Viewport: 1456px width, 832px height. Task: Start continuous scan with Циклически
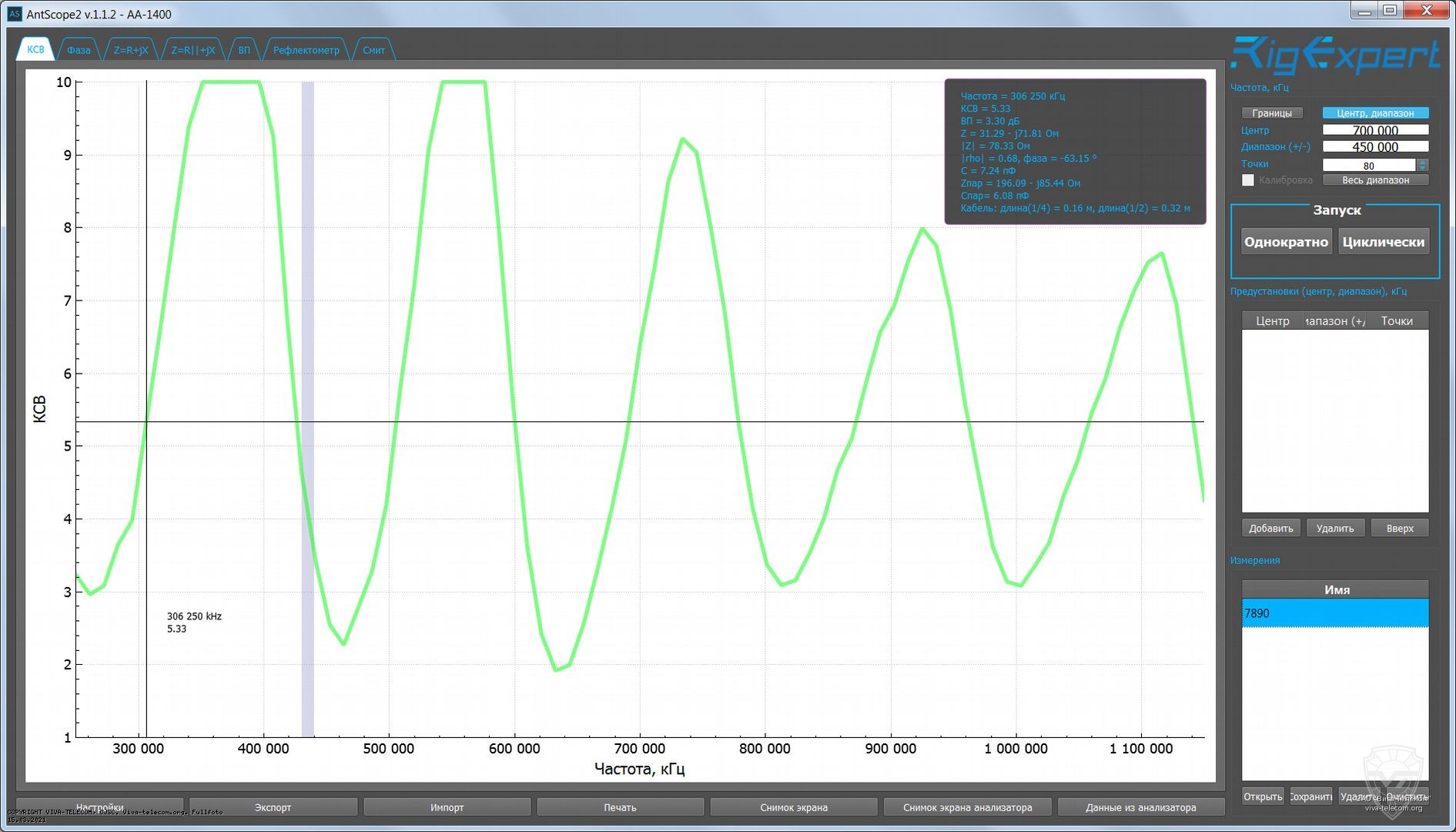[x=1383, y=242]
